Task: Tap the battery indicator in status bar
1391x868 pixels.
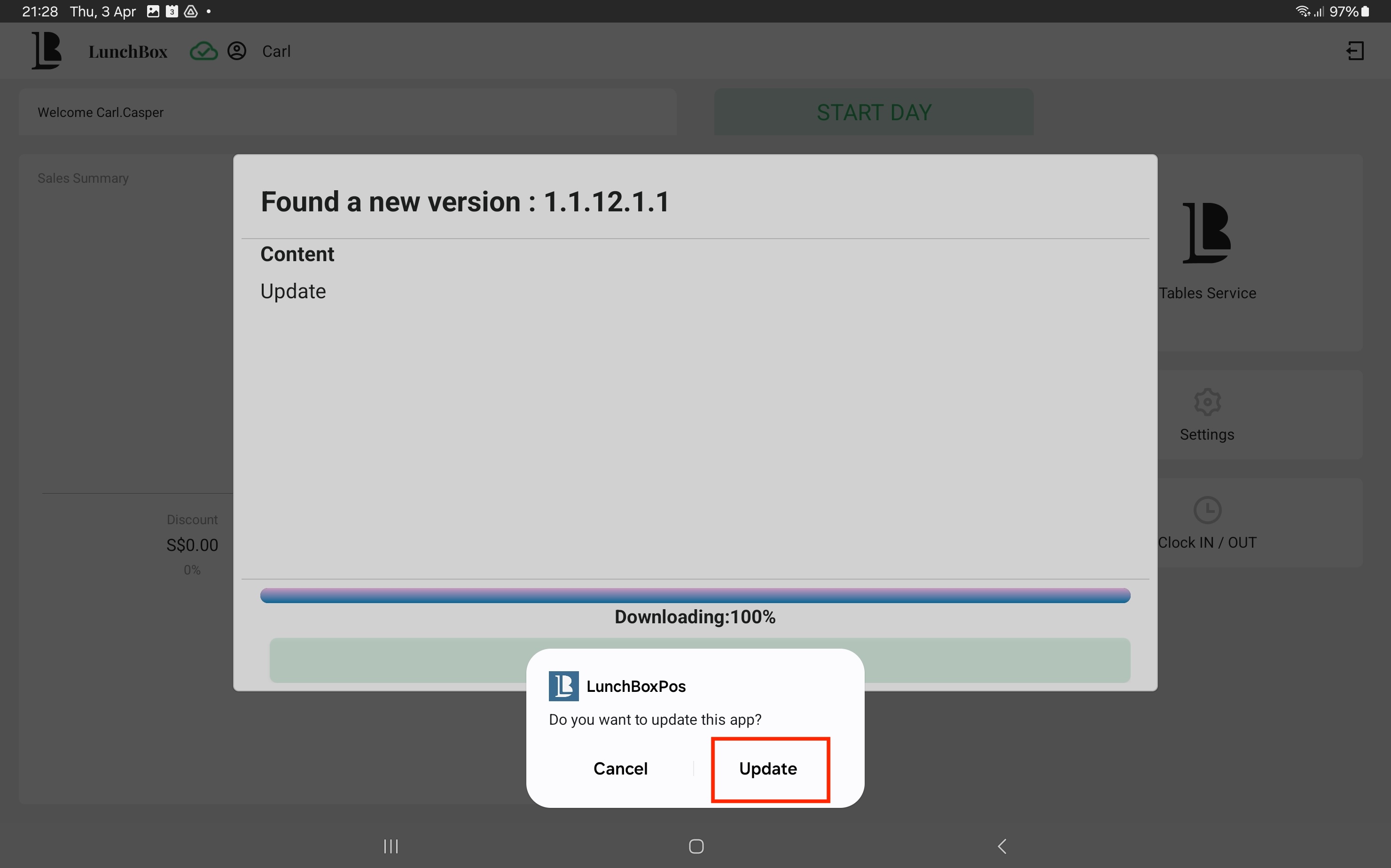Action: point(1365,11)
